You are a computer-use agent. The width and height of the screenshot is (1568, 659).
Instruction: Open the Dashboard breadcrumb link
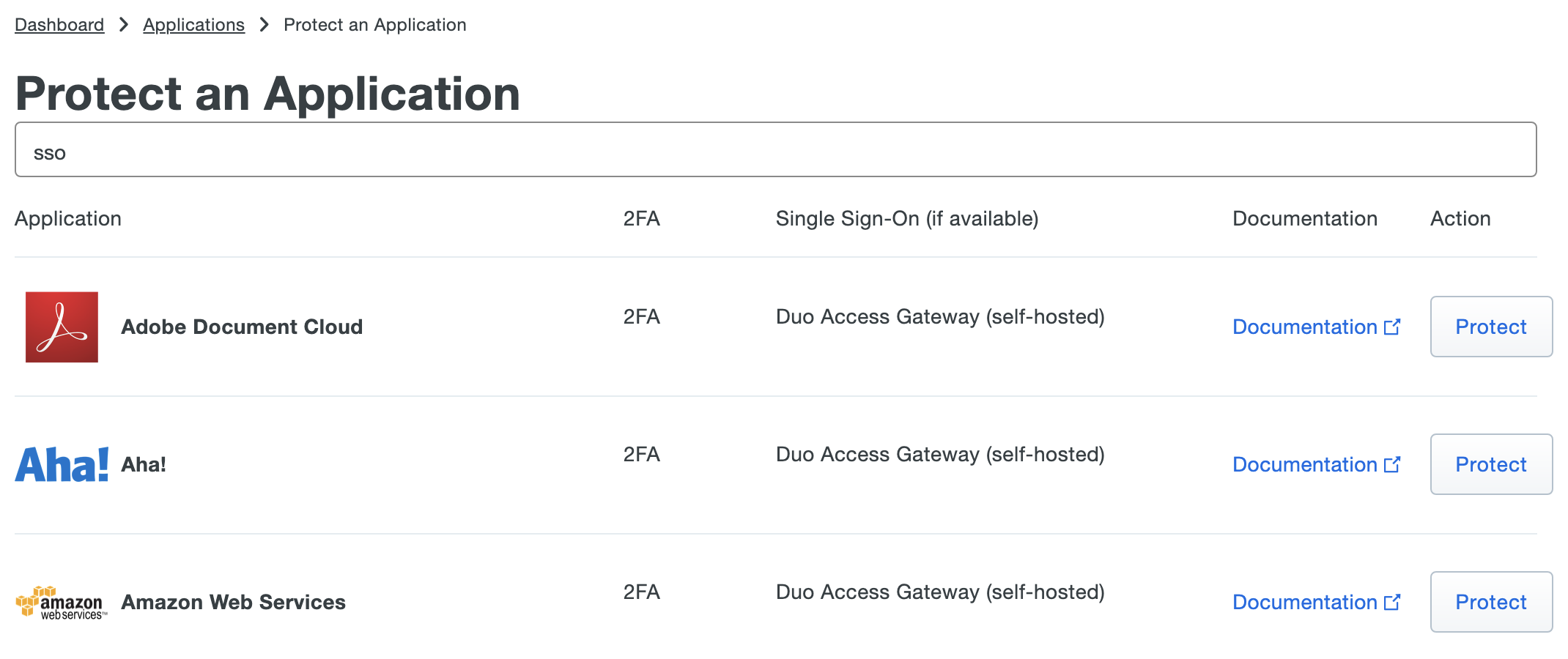pyautogui.click(x=59, y=24)
